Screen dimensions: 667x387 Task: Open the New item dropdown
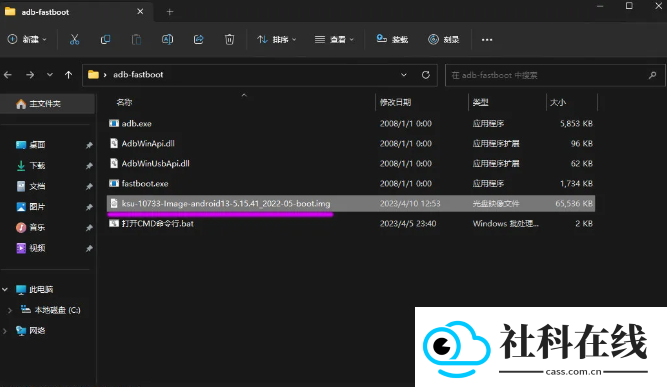point(27,40)
